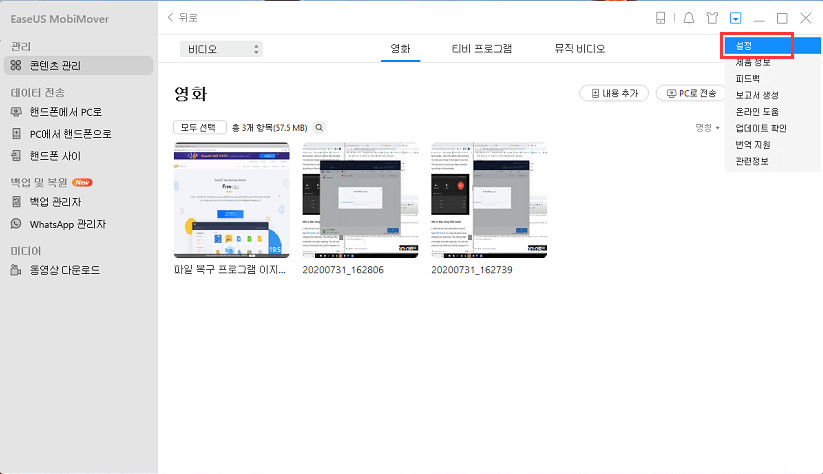823x474 pixels.
Task: Open the 명칭 sort dropdown
Action: click(x=708, y=128)
